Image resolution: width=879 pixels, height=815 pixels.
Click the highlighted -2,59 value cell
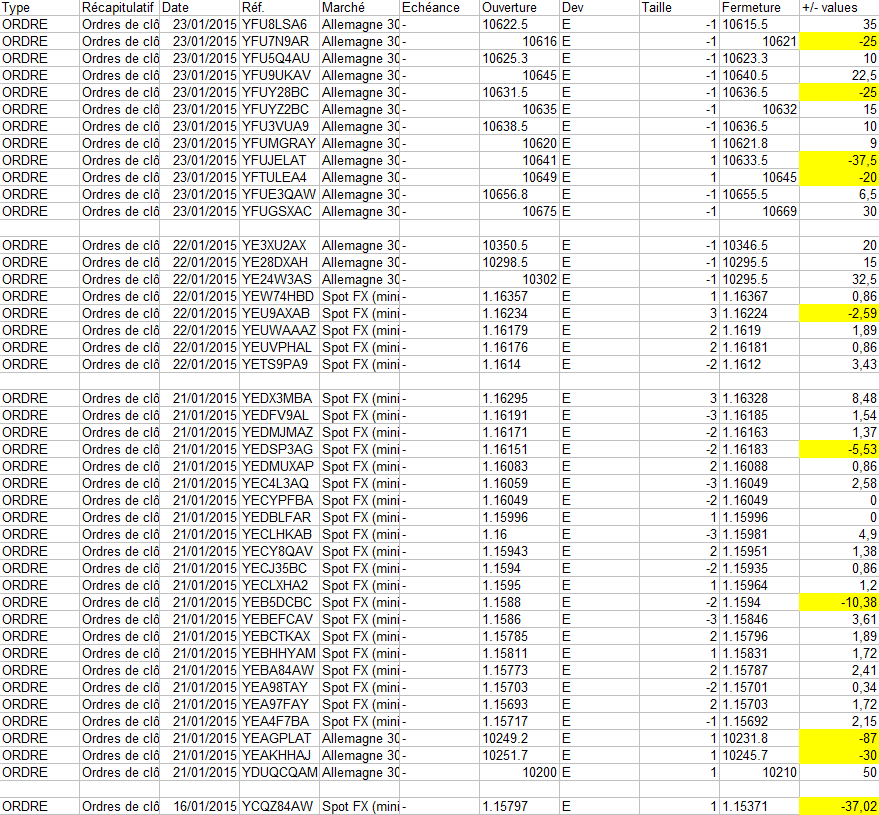pos(839,313)
